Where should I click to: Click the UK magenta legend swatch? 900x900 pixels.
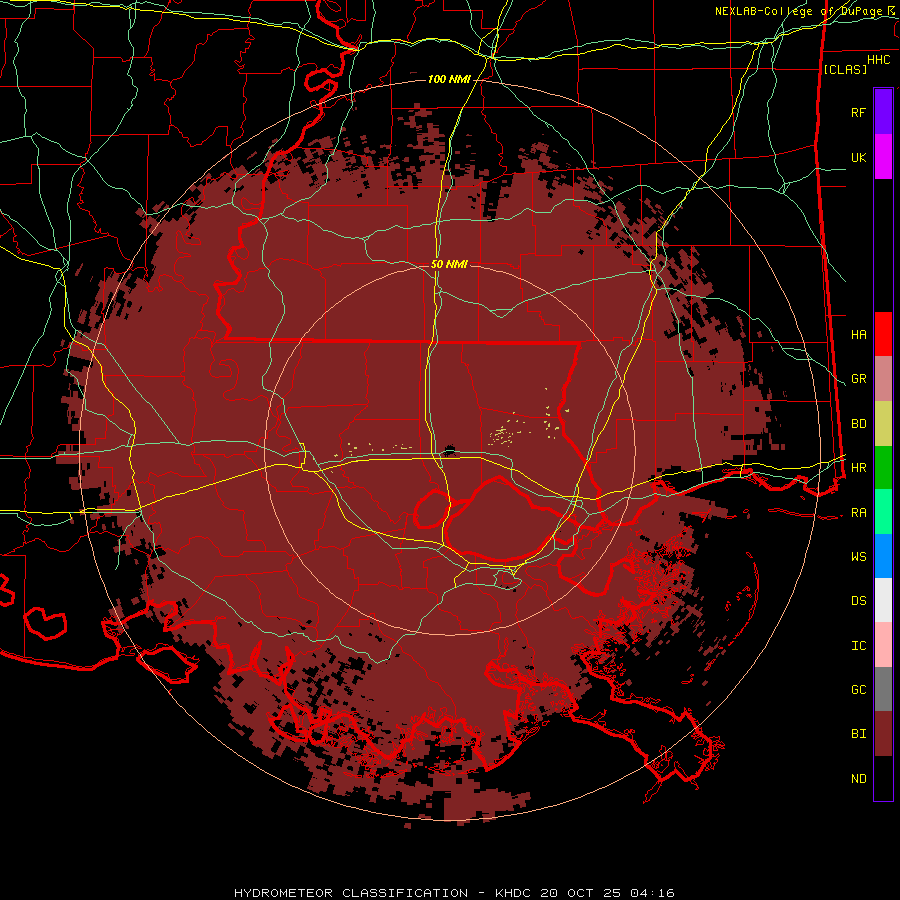[883, 157]
